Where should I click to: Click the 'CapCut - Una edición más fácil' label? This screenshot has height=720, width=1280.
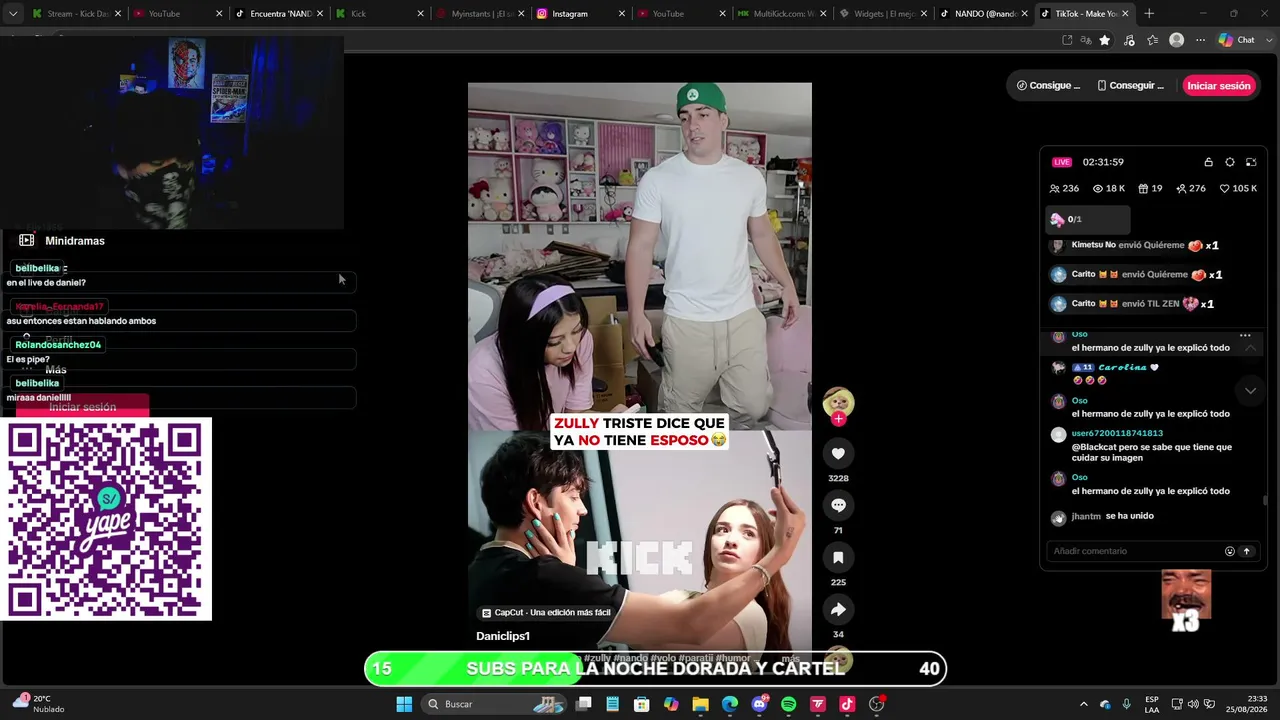(546, 613)
